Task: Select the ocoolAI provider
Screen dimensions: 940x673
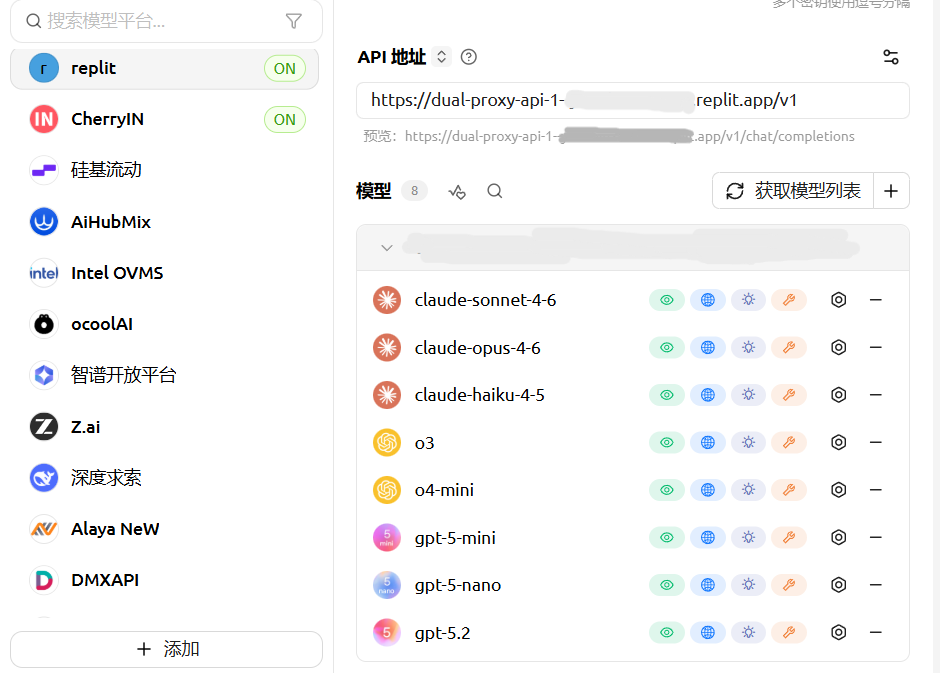Action: pyautogui.click(x=164, y=324)
